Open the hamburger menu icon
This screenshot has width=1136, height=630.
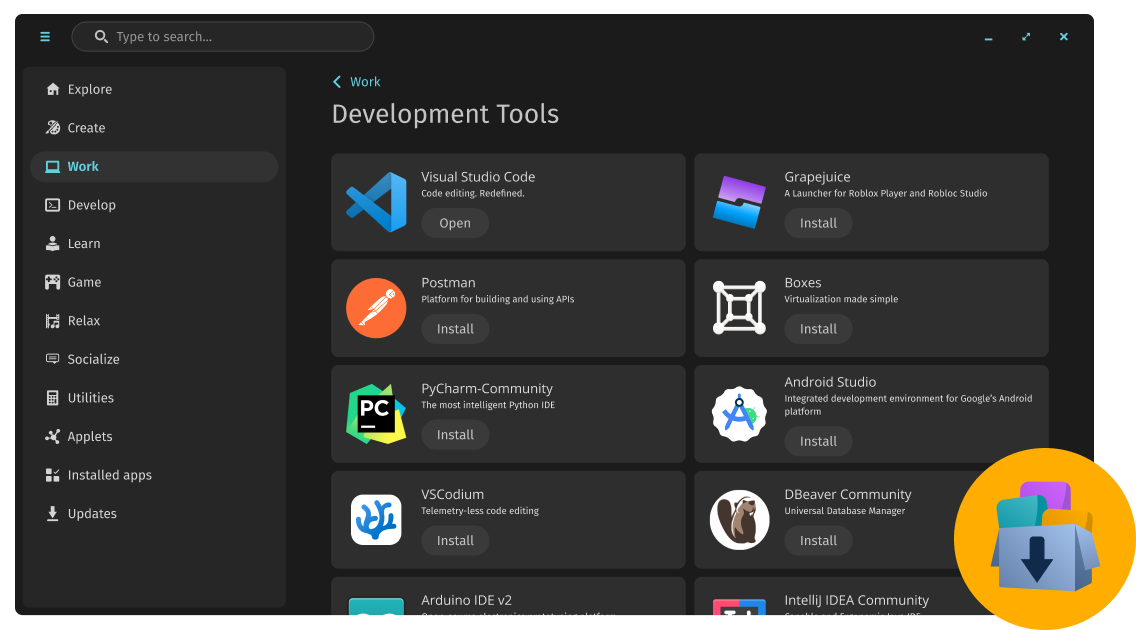click(45, 37)
